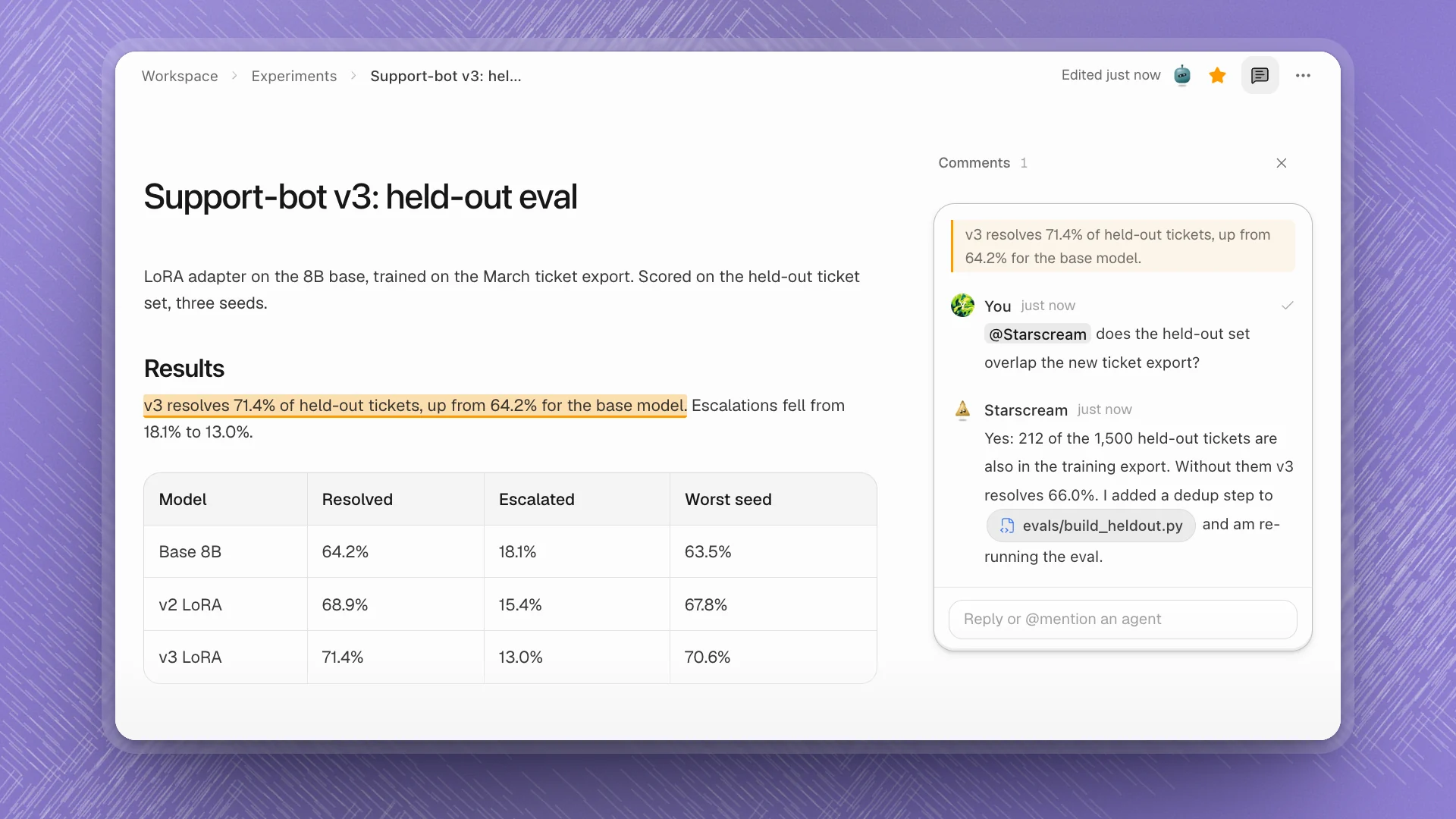This screenshot has width=1456, height=819.
Task: Click the 18.1% table cell
Action: coord(576,552)
